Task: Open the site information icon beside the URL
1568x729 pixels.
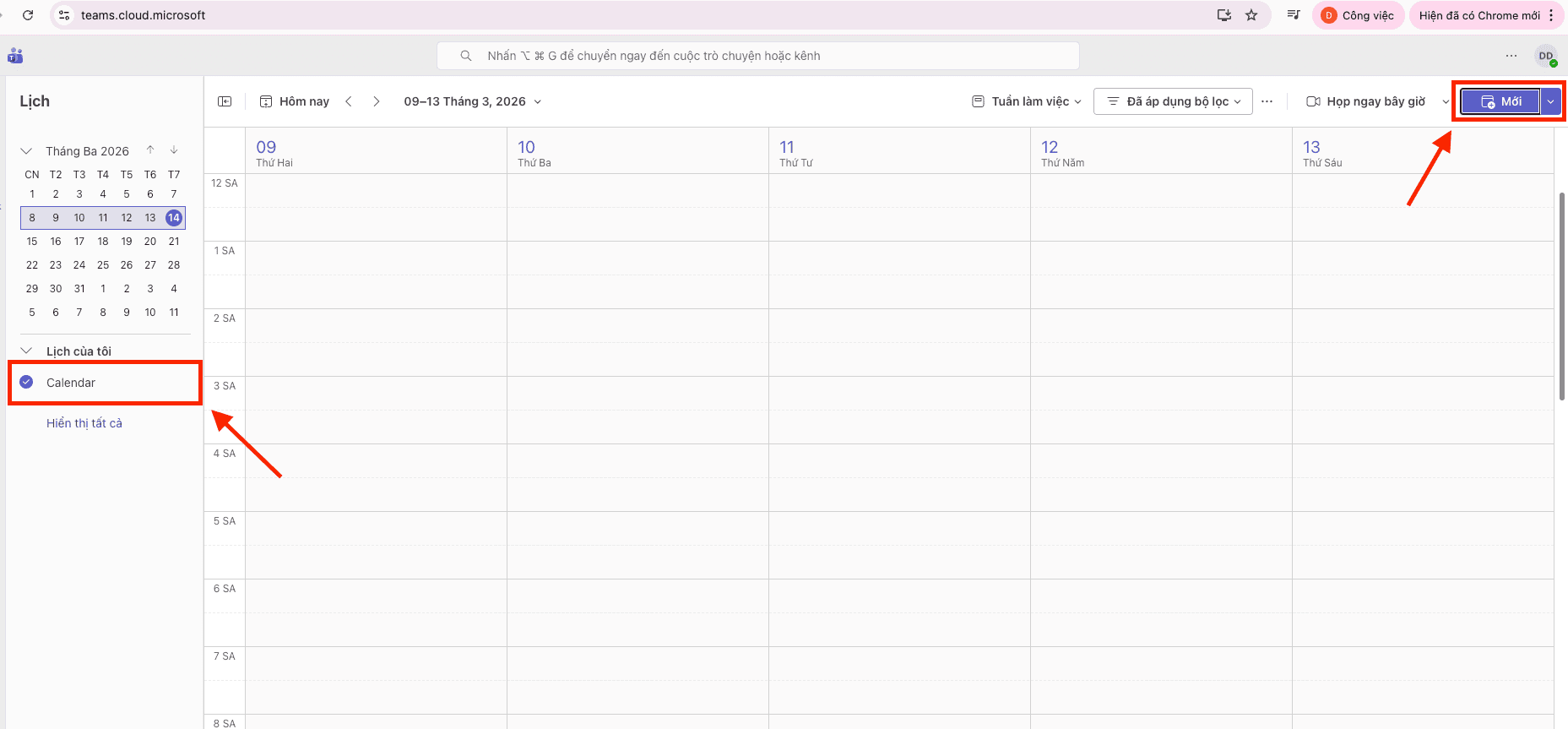Action: point(64,15)
